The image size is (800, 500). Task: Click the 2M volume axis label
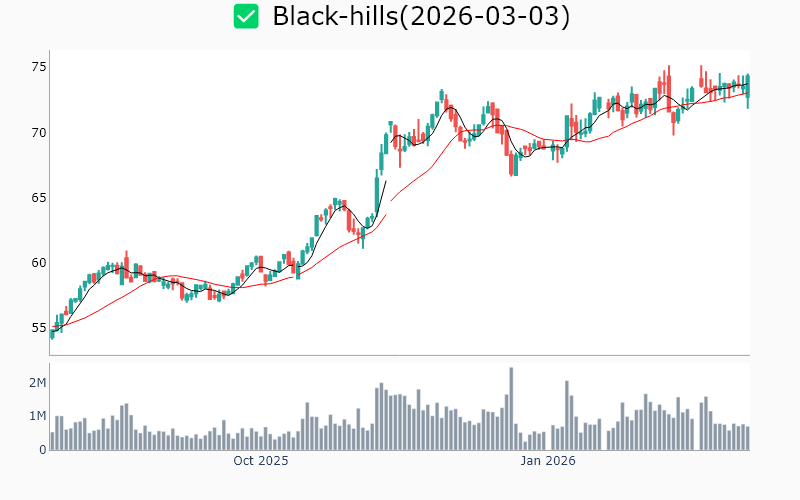(x=36, y=383)
